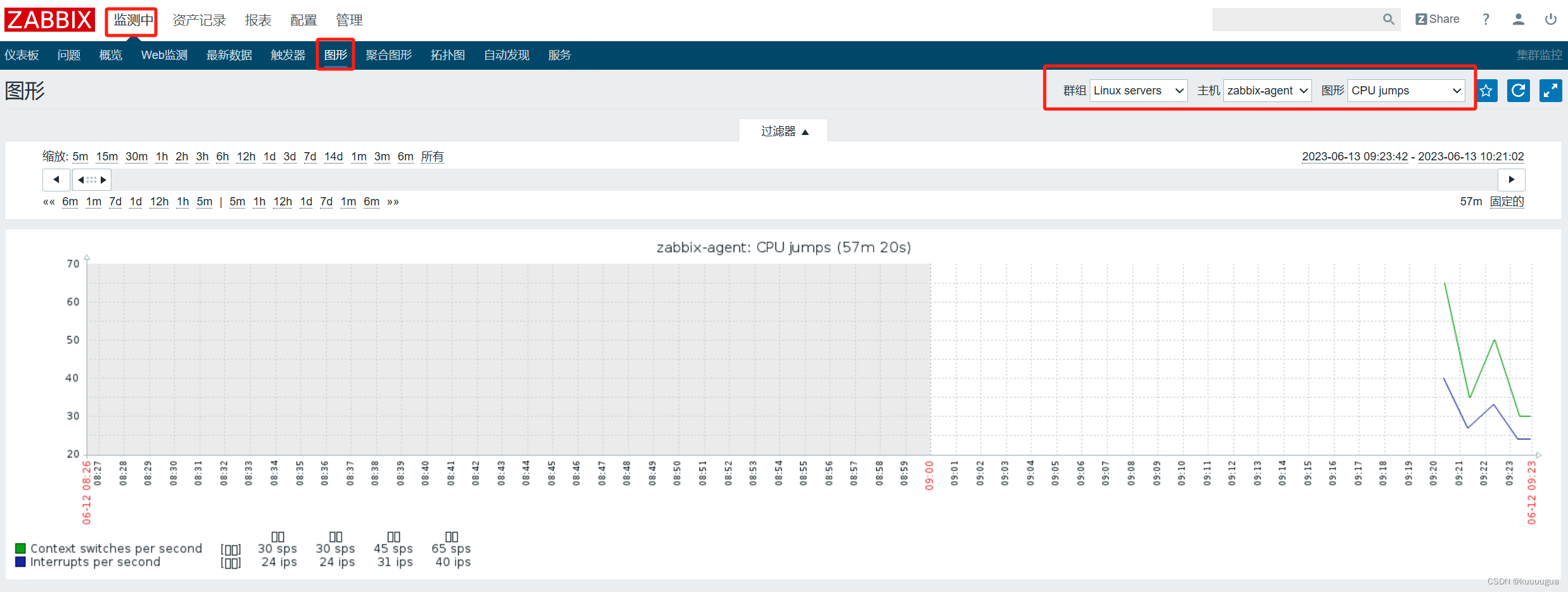The width and height of the screenshot is (1568, 592).
Task: Select the 图形 submenu tab
Action: pyautogui.click(x=336, y=55)
